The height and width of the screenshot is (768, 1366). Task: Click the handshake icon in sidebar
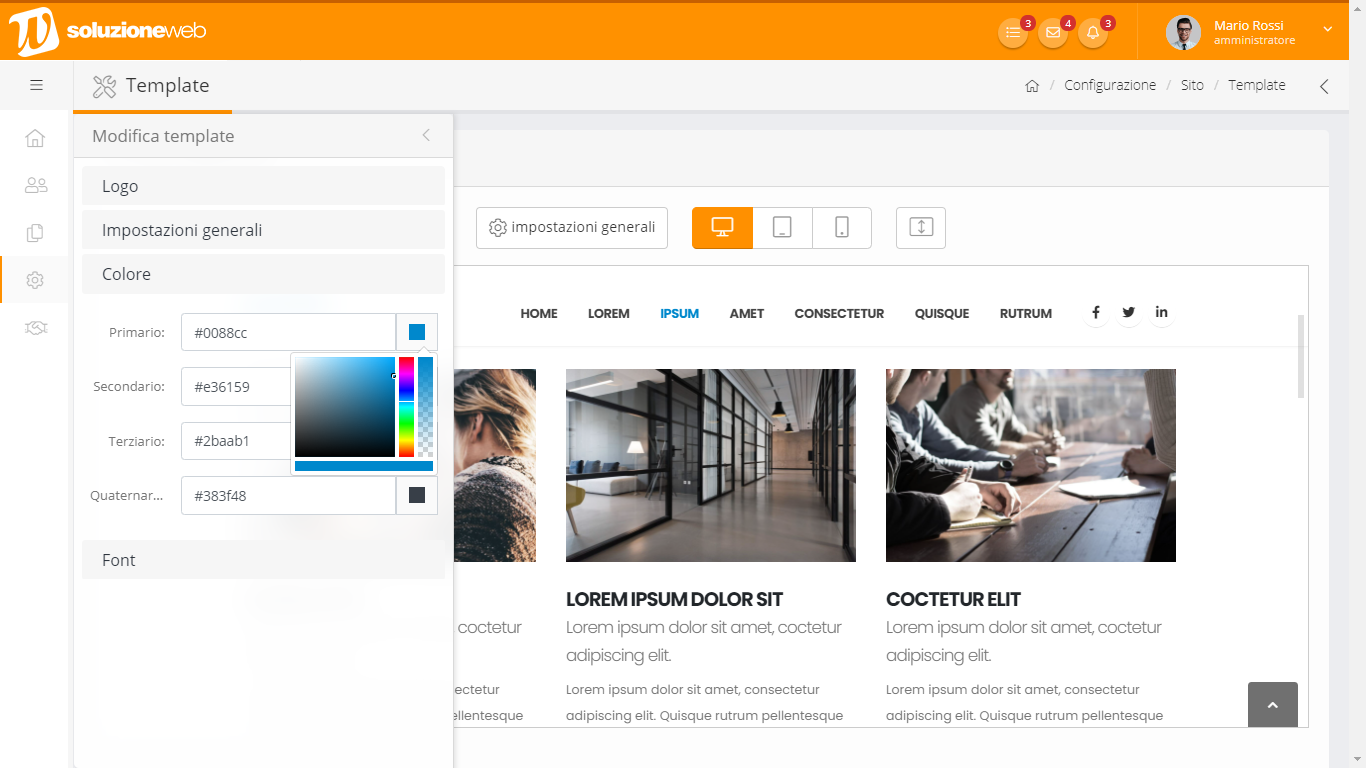[x=35, y=328]
